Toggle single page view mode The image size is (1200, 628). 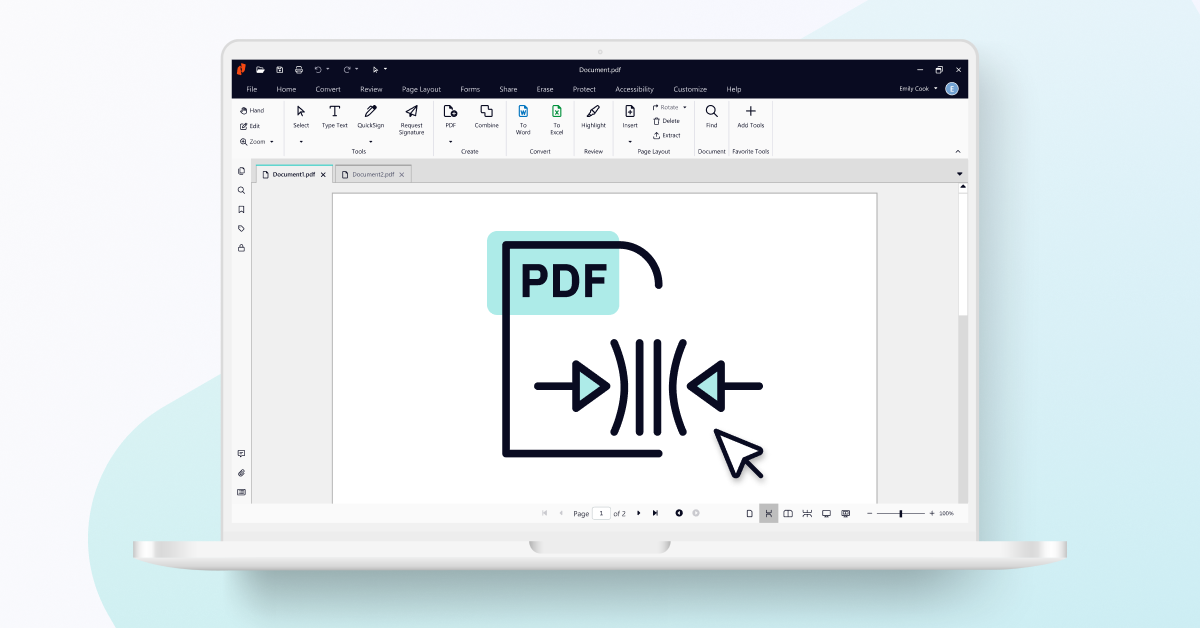point(750,513)
